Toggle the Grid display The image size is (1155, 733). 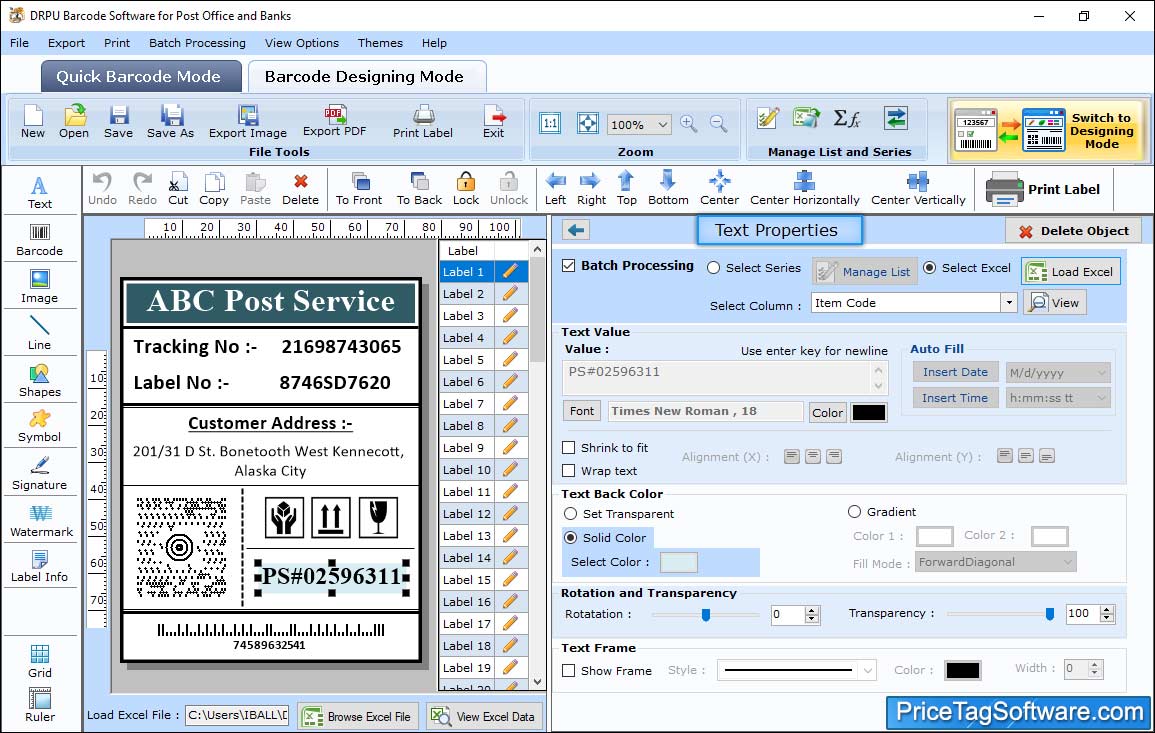coord(40,662)
